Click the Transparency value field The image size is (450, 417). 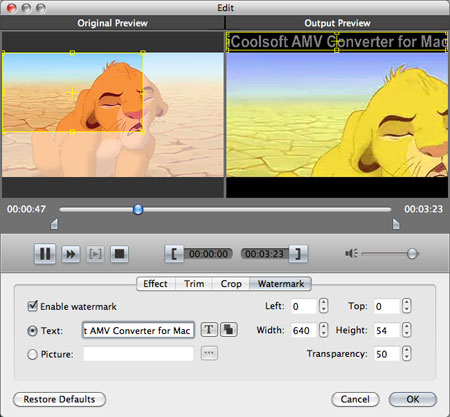pyautogui.click(x=387, y=354)
